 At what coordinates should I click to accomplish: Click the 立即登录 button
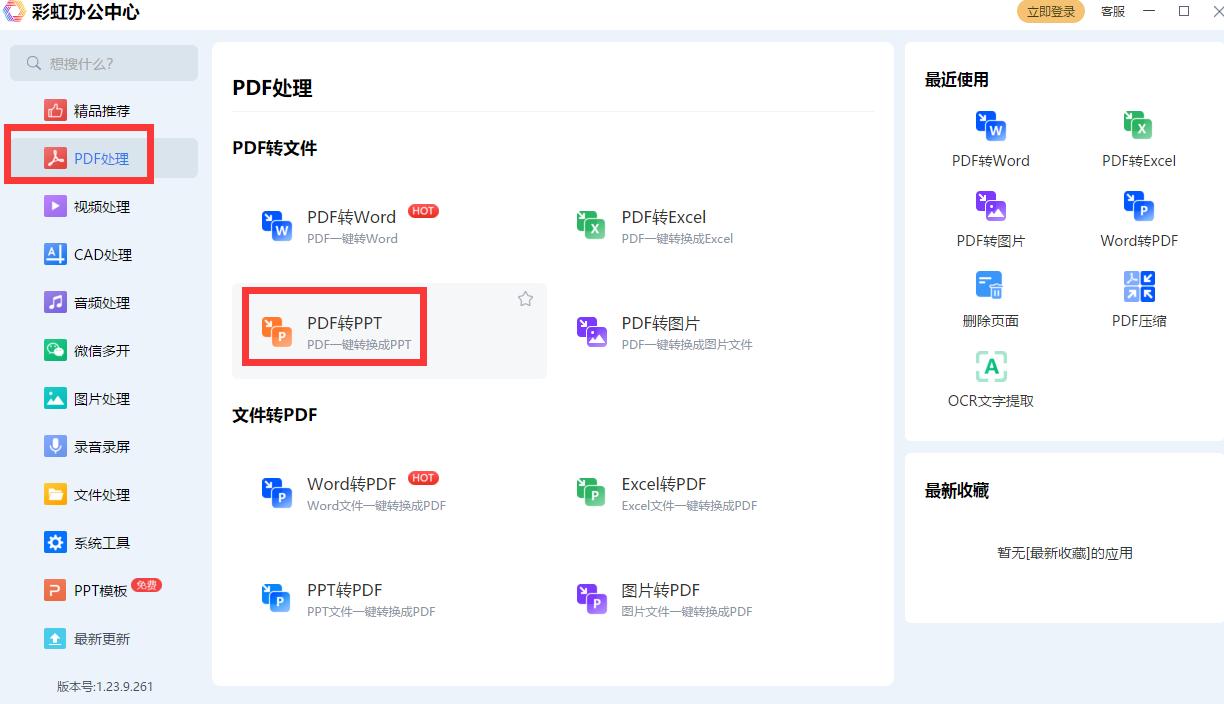[x=1050, y=12]
